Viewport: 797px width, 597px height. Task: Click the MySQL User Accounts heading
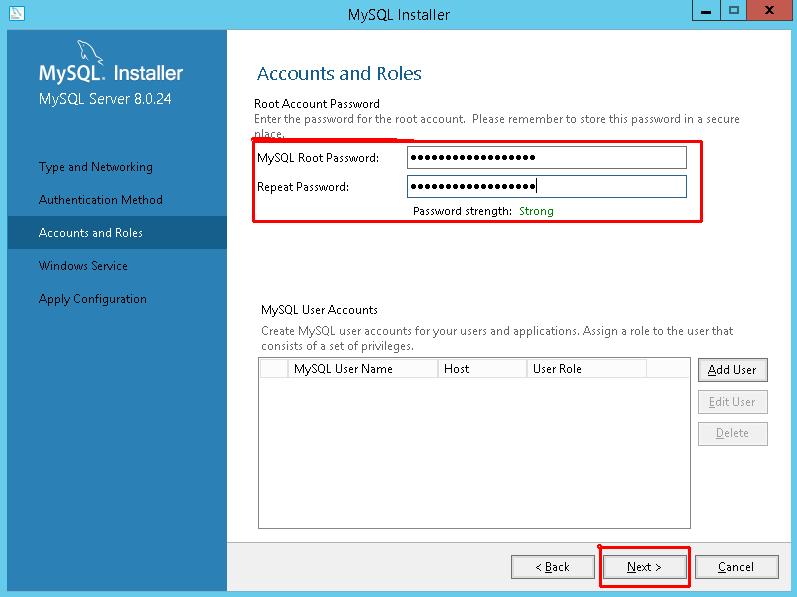click(x=319, y=310)
